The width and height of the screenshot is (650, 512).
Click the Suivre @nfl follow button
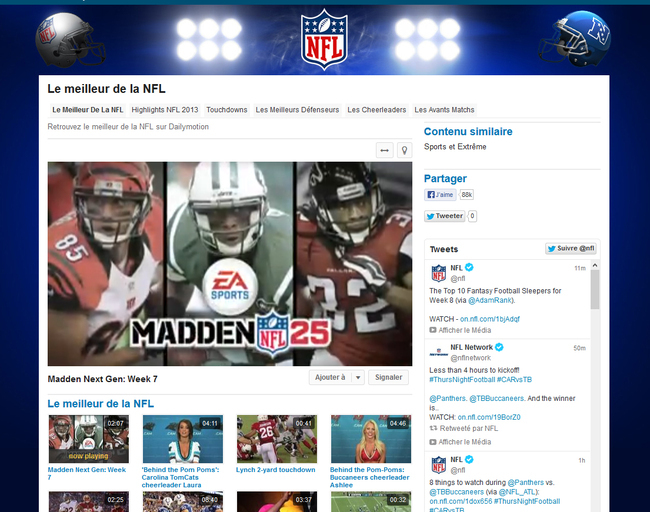pos(571,248)
